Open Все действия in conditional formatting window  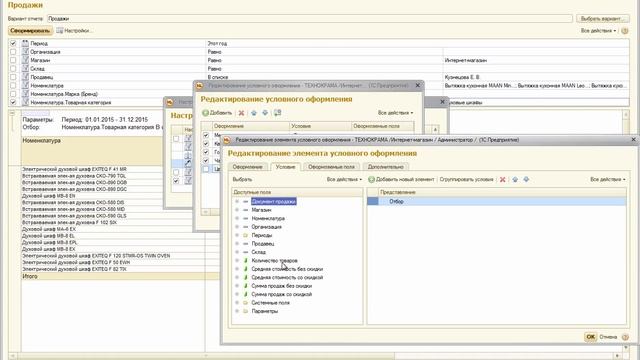pyautogui.click(x=396, y=113)
